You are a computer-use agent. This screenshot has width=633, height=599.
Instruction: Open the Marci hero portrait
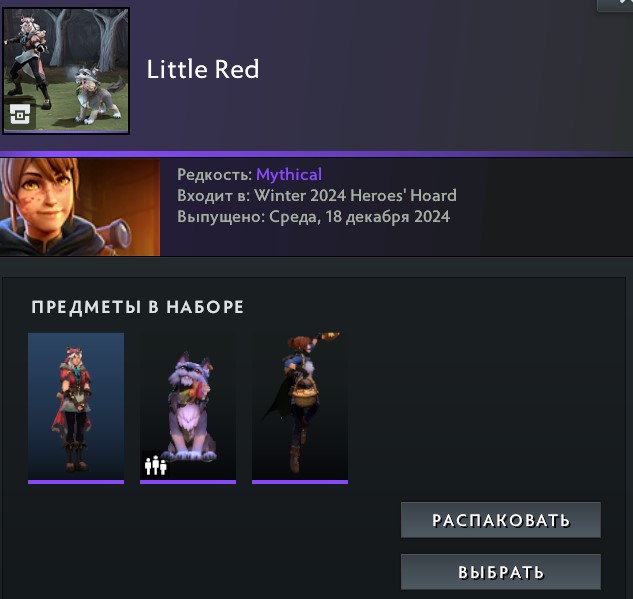click(80, 207)
